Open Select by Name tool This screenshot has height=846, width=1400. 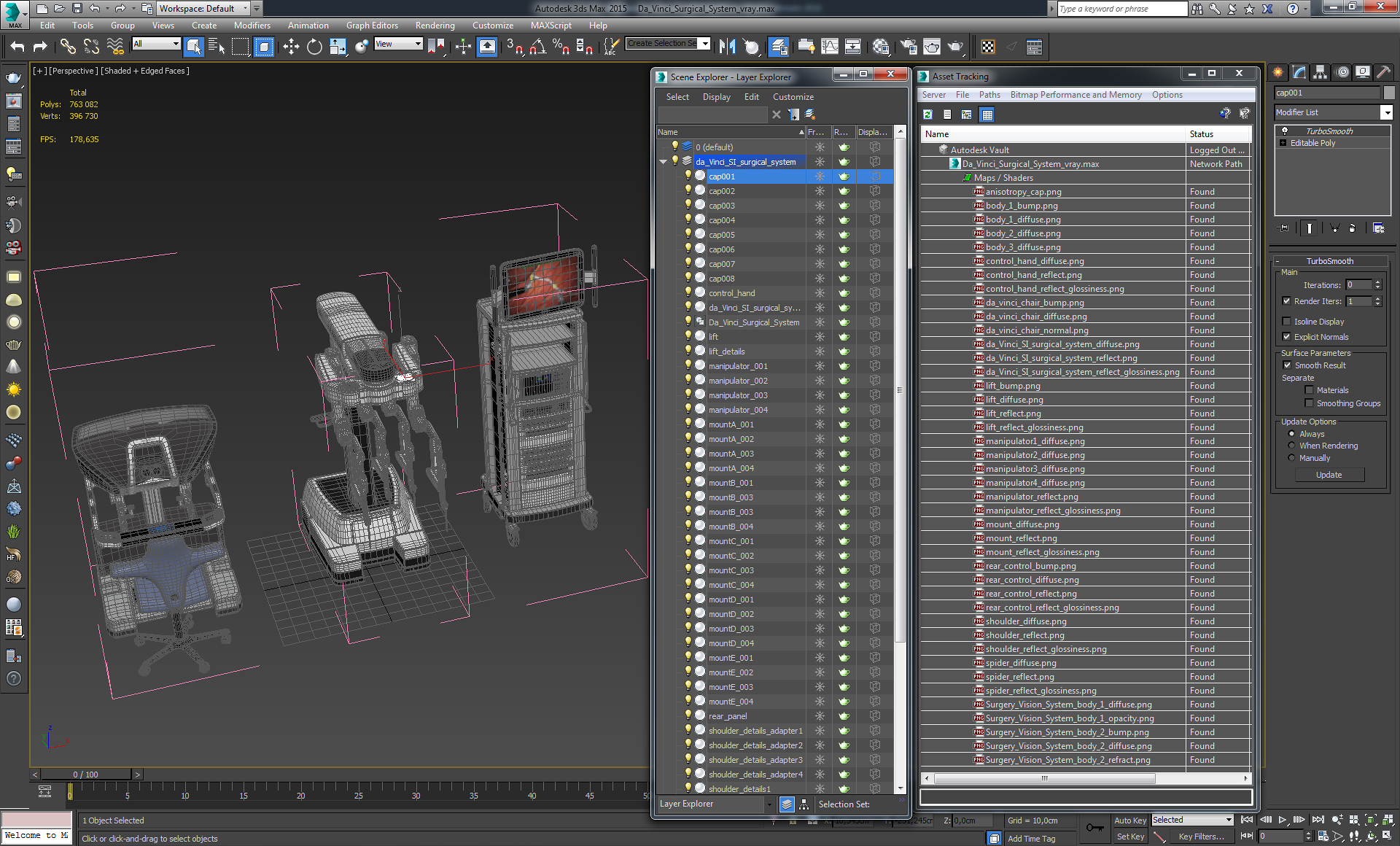pyautogui.click(x=217, y=47)
